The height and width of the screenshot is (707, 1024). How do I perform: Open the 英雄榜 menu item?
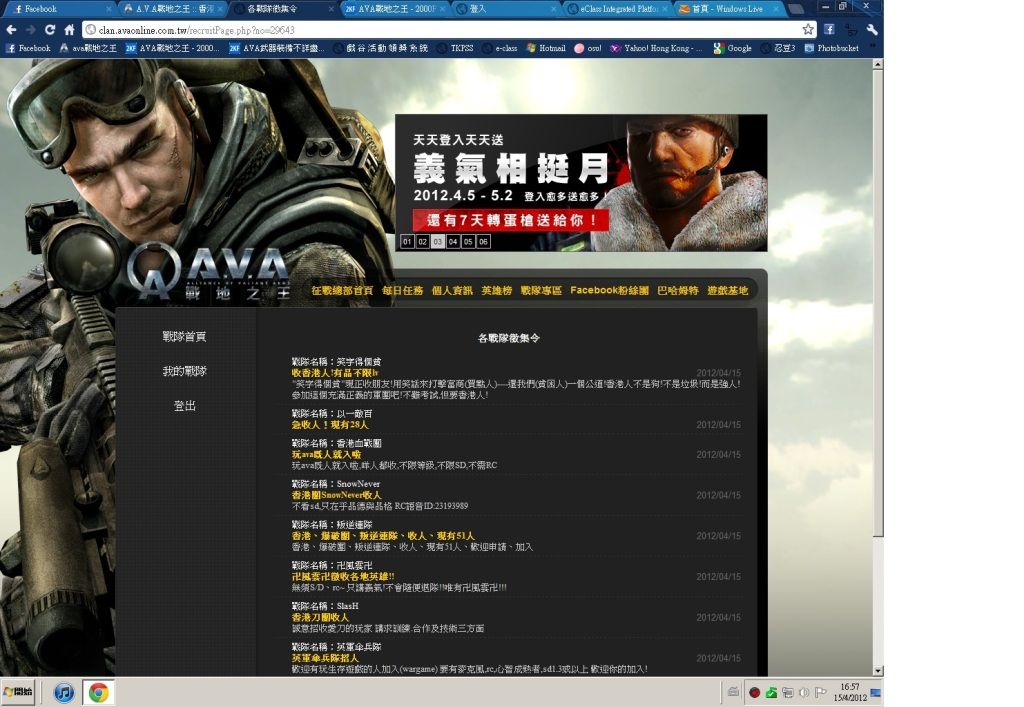[497, 291]
